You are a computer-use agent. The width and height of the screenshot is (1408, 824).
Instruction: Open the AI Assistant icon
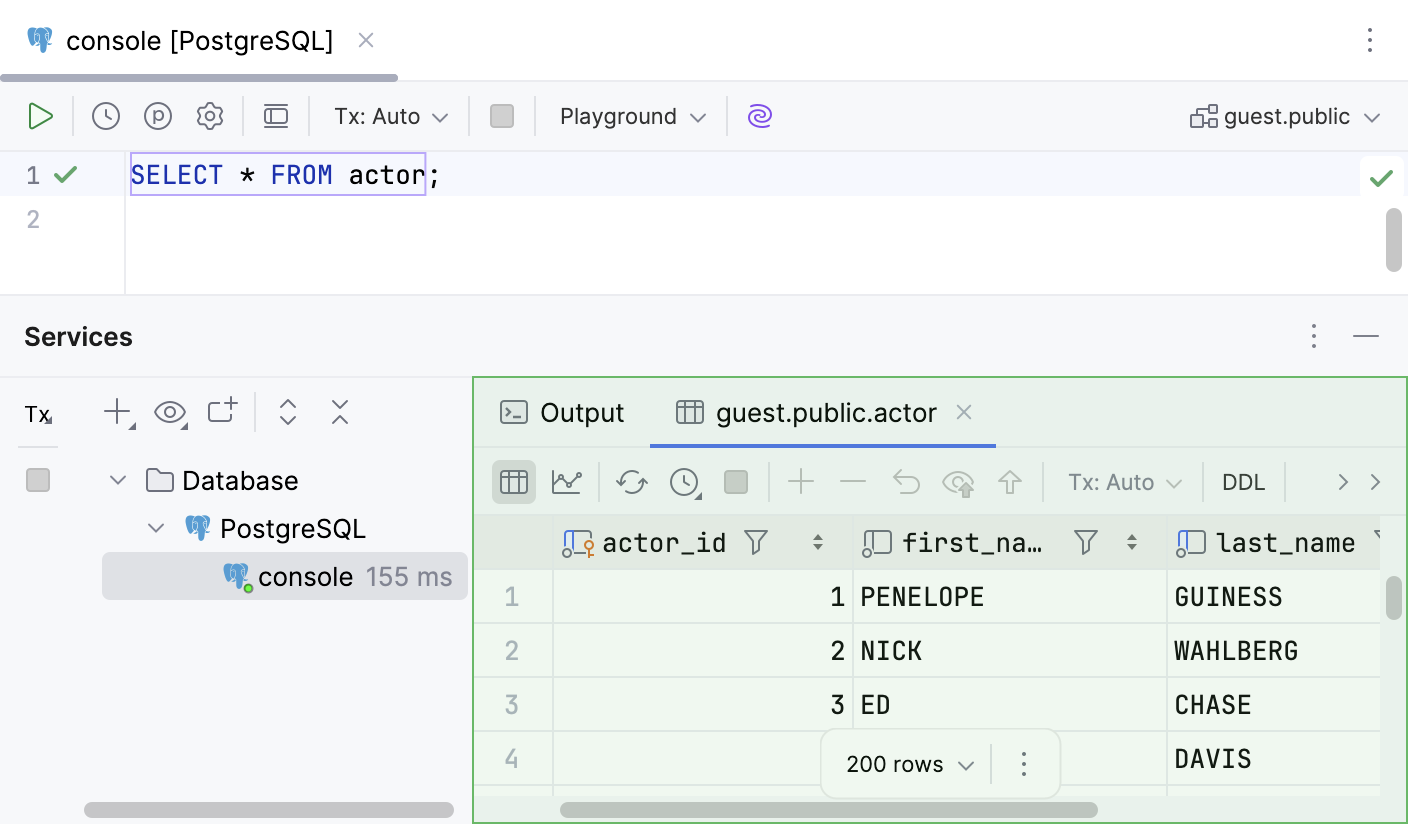760,116
